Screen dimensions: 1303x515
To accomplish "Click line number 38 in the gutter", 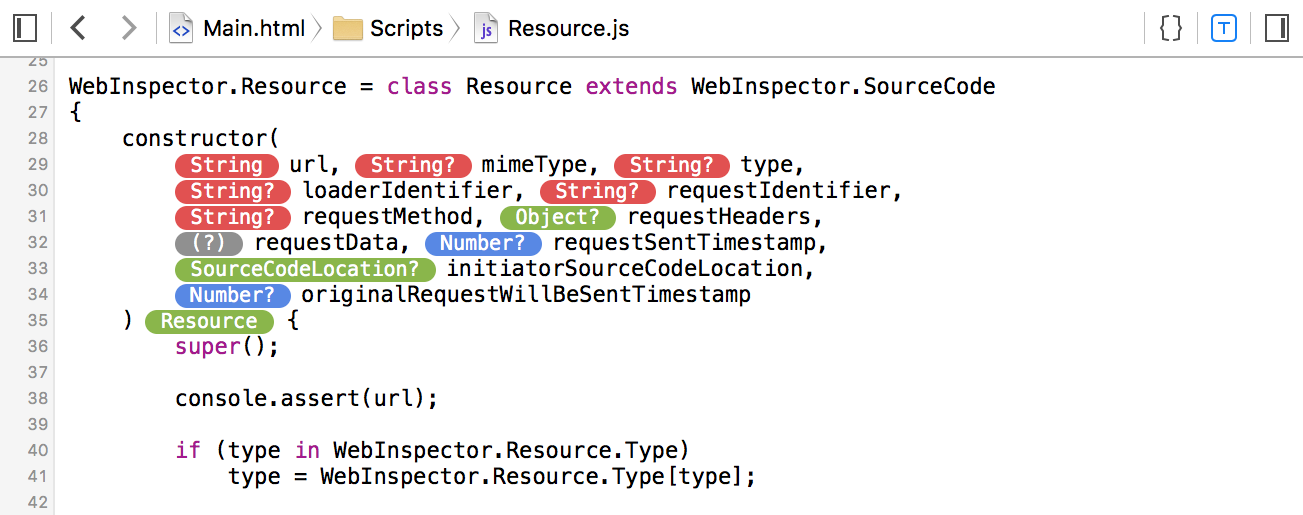I will click(x=38, y=399).
